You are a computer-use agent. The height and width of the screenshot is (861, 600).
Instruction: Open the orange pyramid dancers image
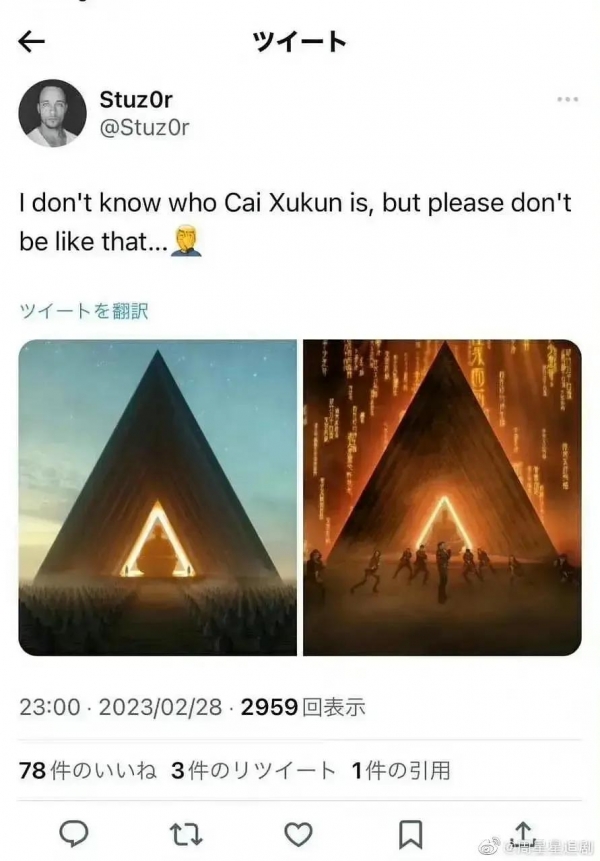click(442, 497)
